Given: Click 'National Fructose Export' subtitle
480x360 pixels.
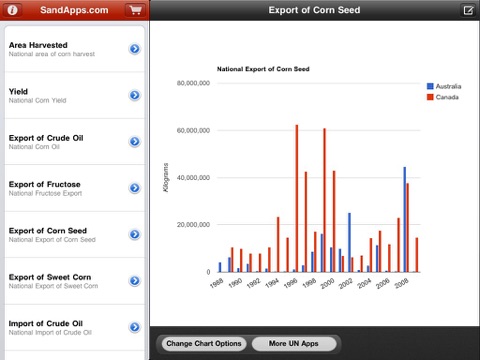Looking at the screenshot, I should pyautogui.click(x=45, y=193).
